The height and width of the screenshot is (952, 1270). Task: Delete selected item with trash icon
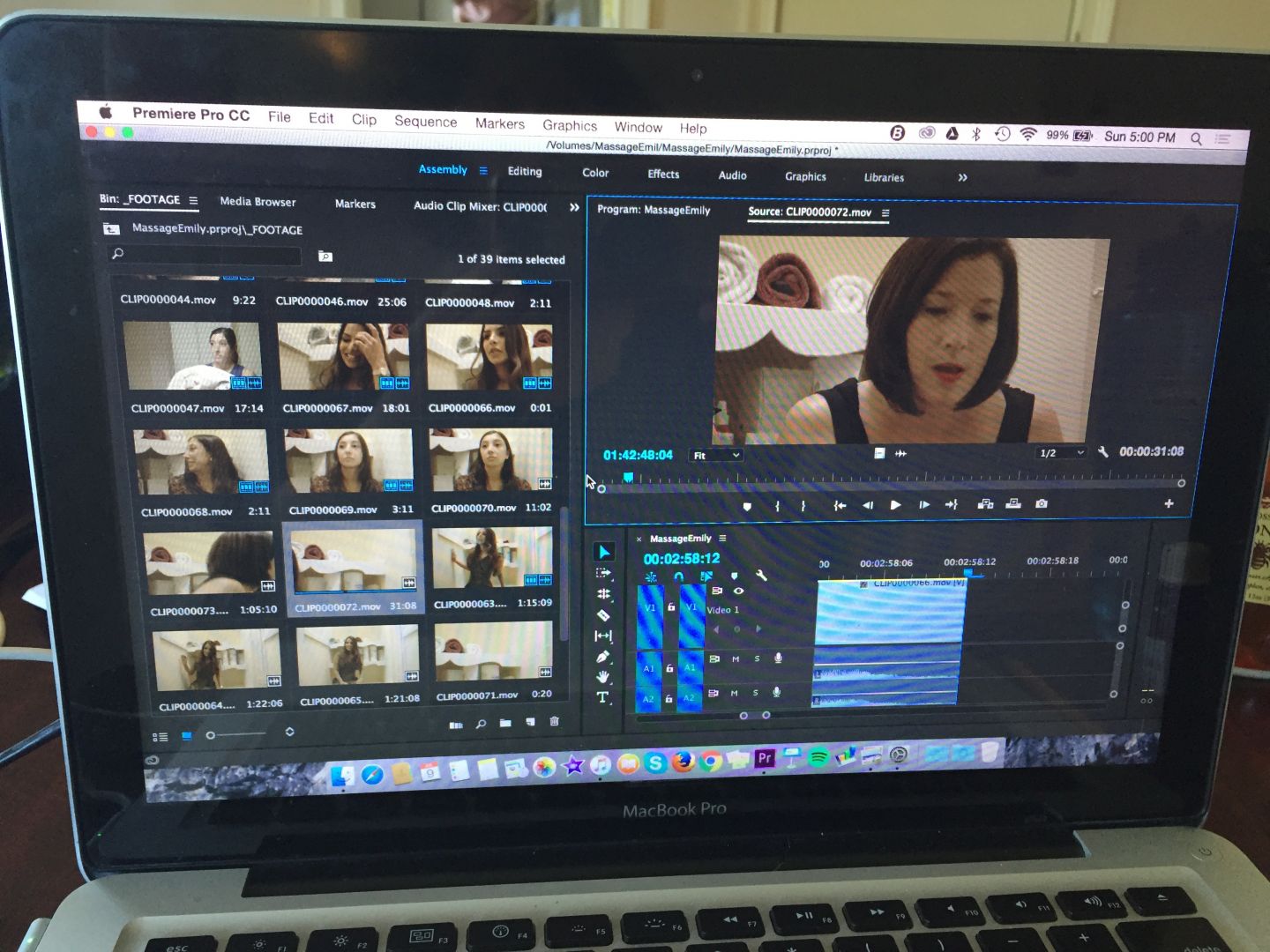[x=555, y=722]
